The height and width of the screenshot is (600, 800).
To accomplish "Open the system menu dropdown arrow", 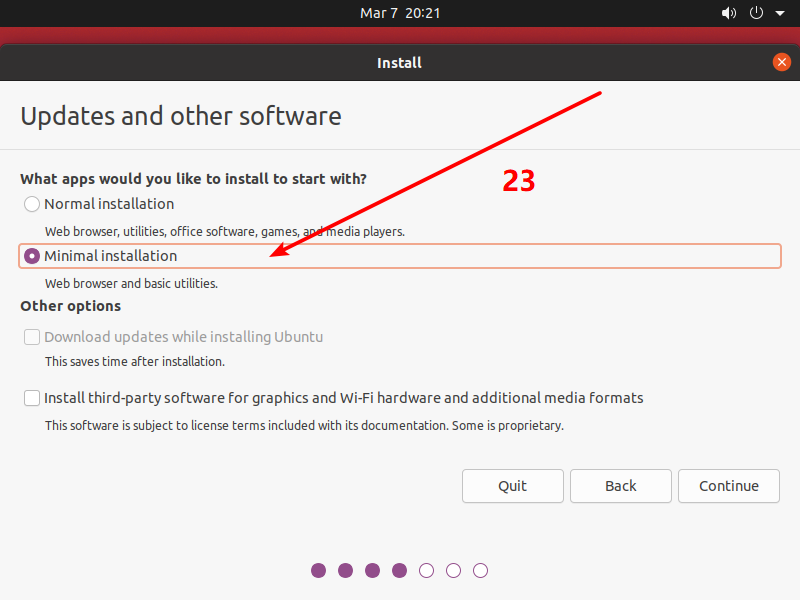I will [x=780, y=13].
